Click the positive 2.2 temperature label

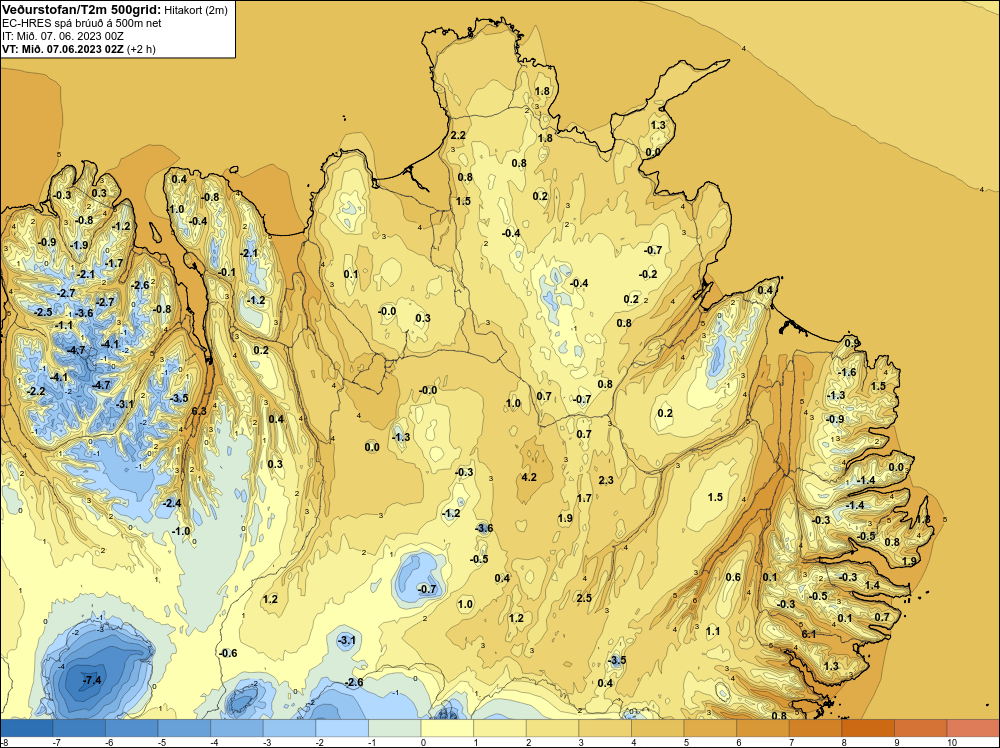[x=458, y=136]
